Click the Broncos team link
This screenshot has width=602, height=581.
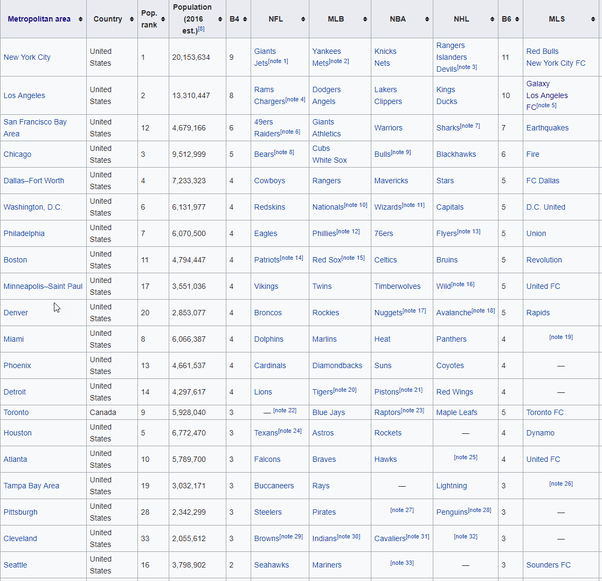[x=268, y=313]
